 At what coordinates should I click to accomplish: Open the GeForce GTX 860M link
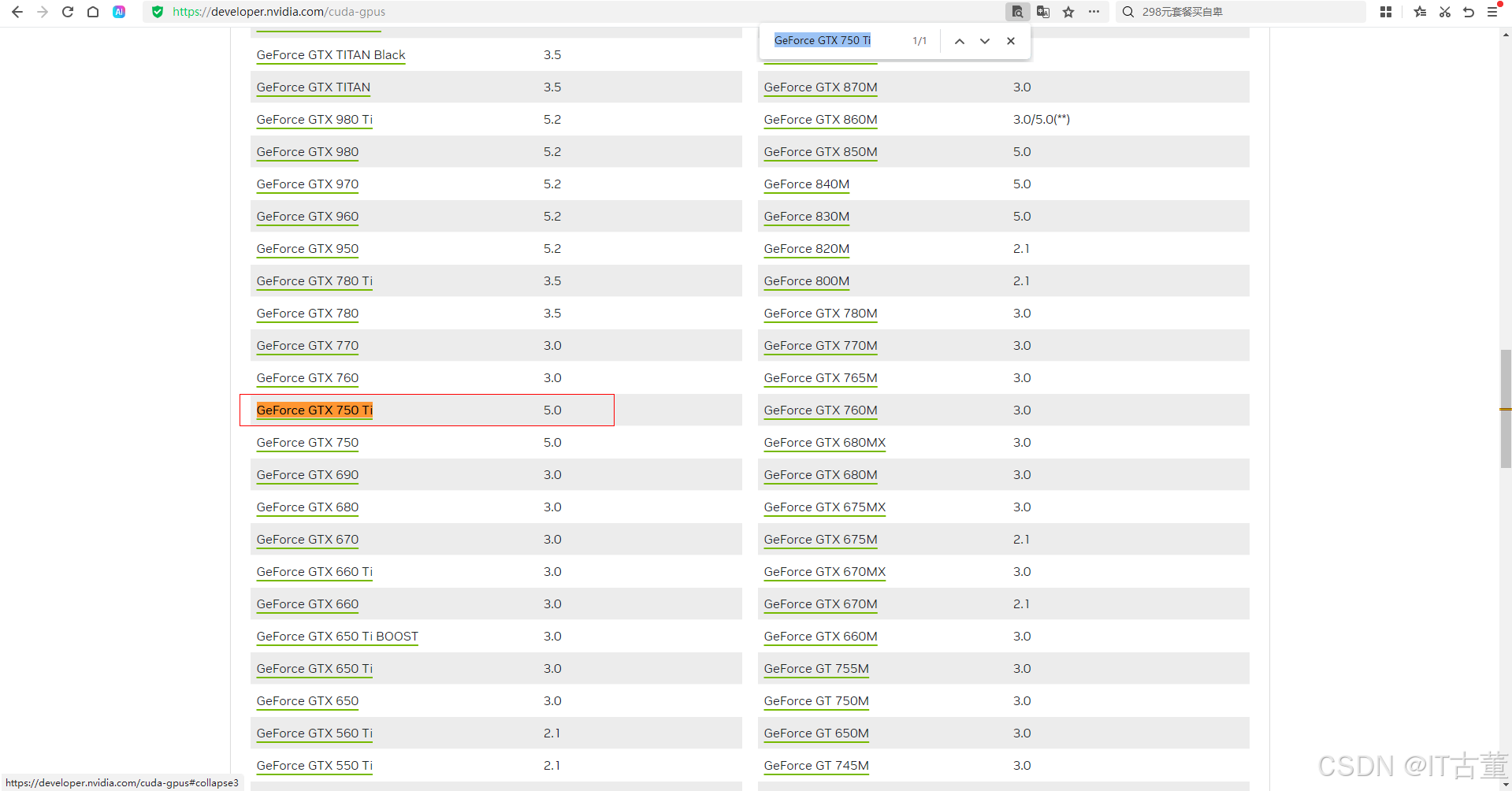(820, 120)
